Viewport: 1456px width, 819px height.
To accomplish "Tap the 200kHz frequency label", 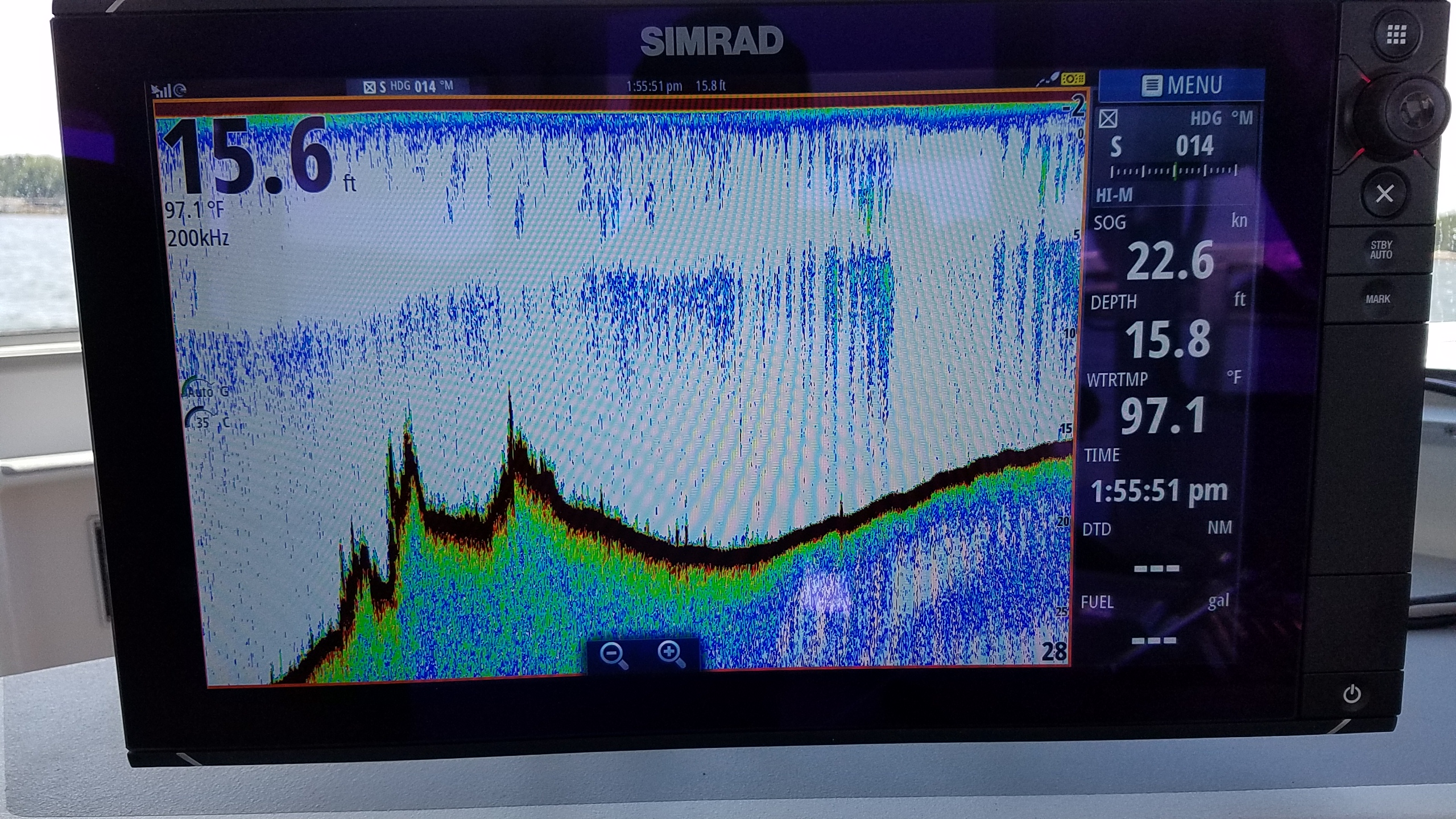I will click(198, 238).
